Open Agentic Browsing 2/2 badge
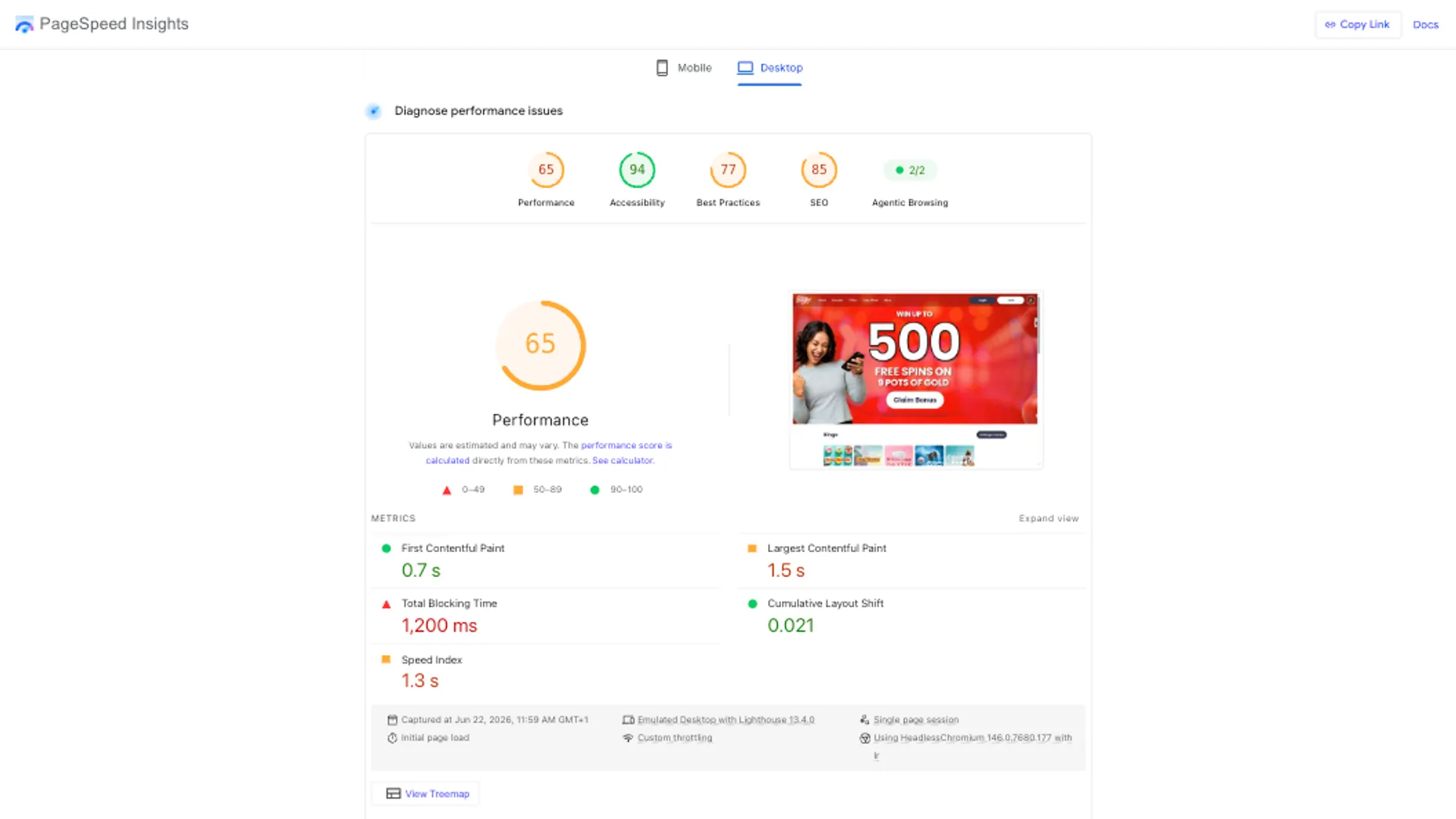1456x819 pixels. (910, 170)
